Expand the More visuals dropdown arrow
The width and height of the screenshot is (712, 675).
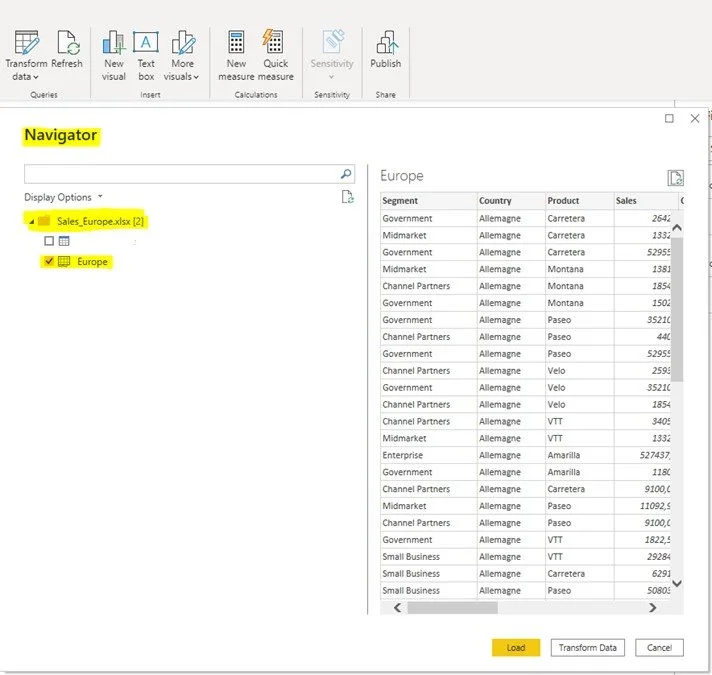[196, 77]
